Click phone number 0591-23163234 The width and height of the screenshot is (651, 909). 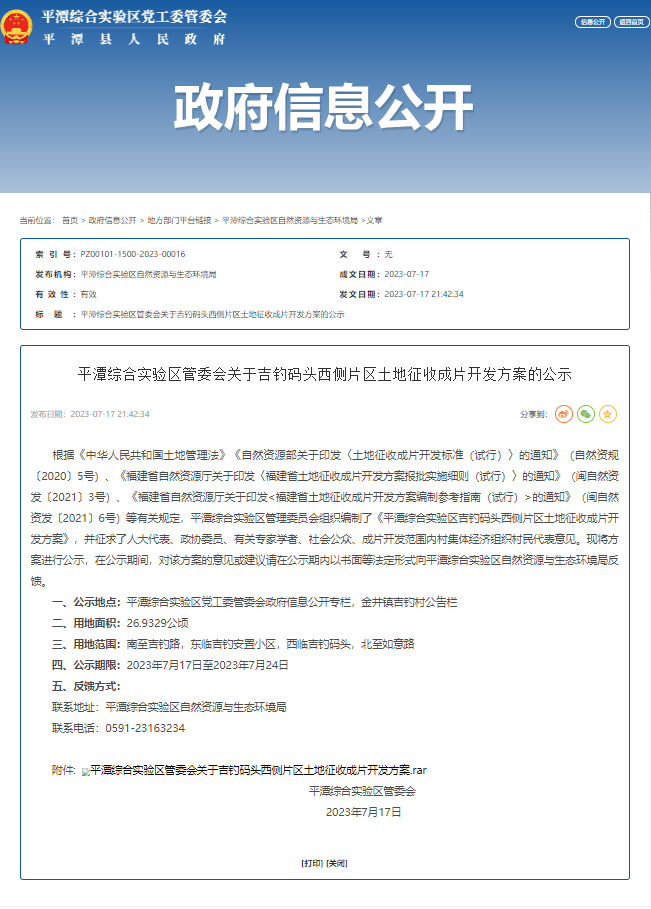145,728
